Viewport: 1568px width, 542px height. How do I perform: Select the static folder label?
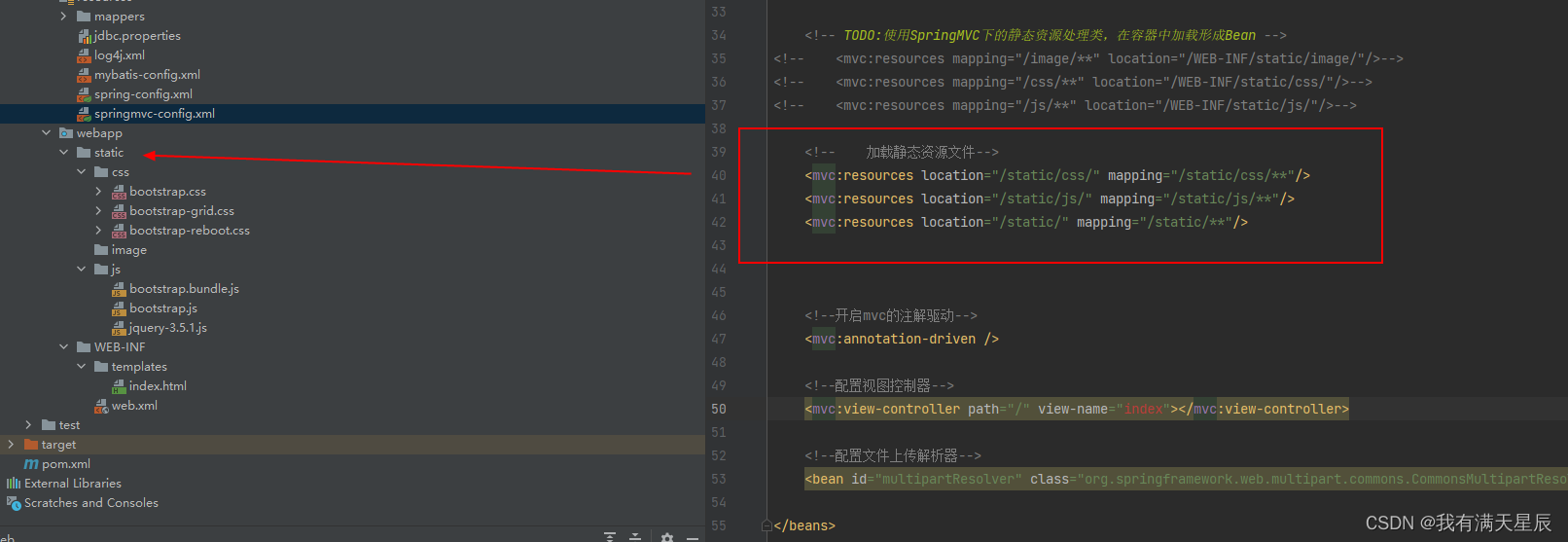point(109,153)
